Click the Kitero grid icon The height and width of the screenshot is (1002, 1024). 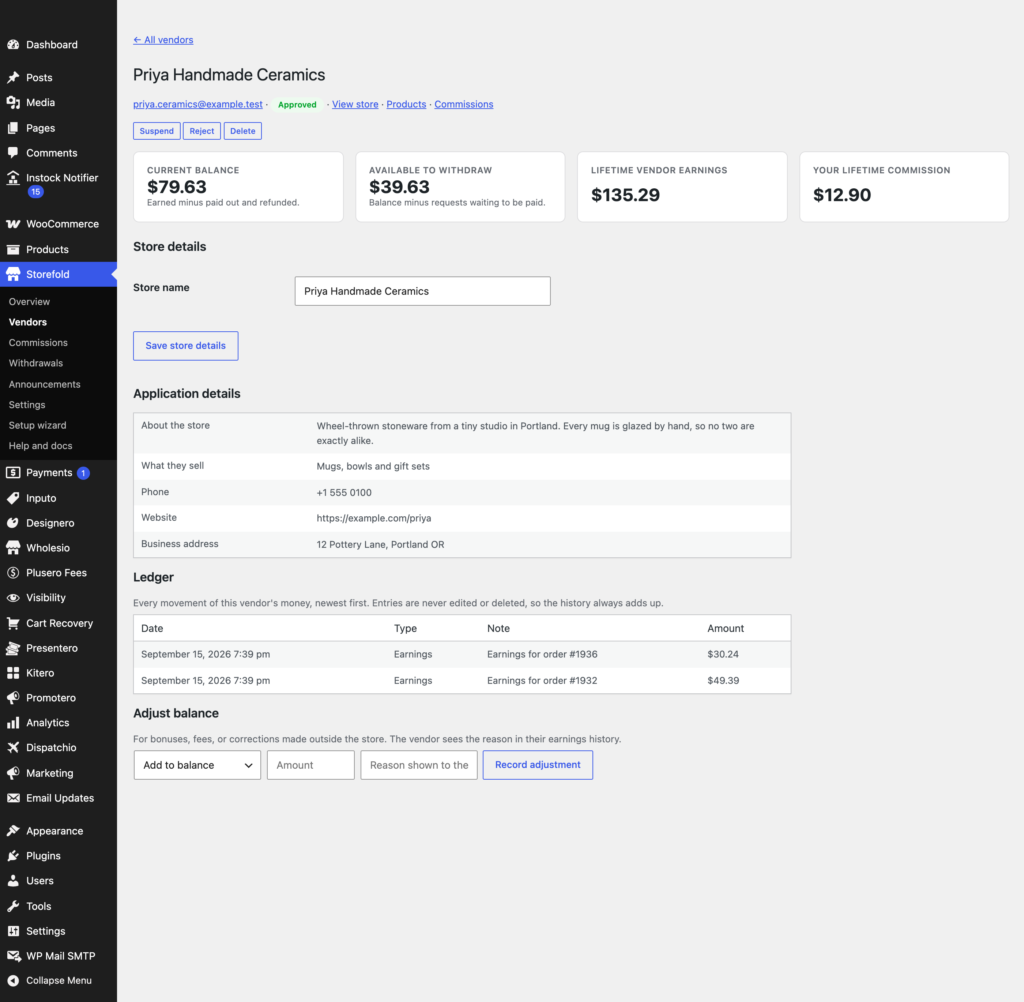point(13,673)
